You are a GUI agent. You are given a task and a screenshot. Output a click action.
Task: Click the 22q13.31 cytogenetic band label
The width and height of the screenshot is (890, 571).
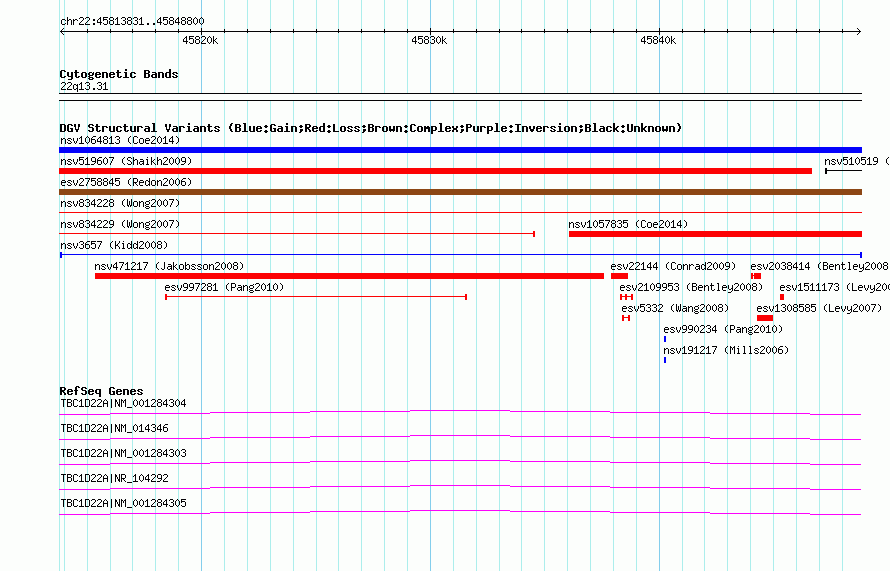point(84,86)
